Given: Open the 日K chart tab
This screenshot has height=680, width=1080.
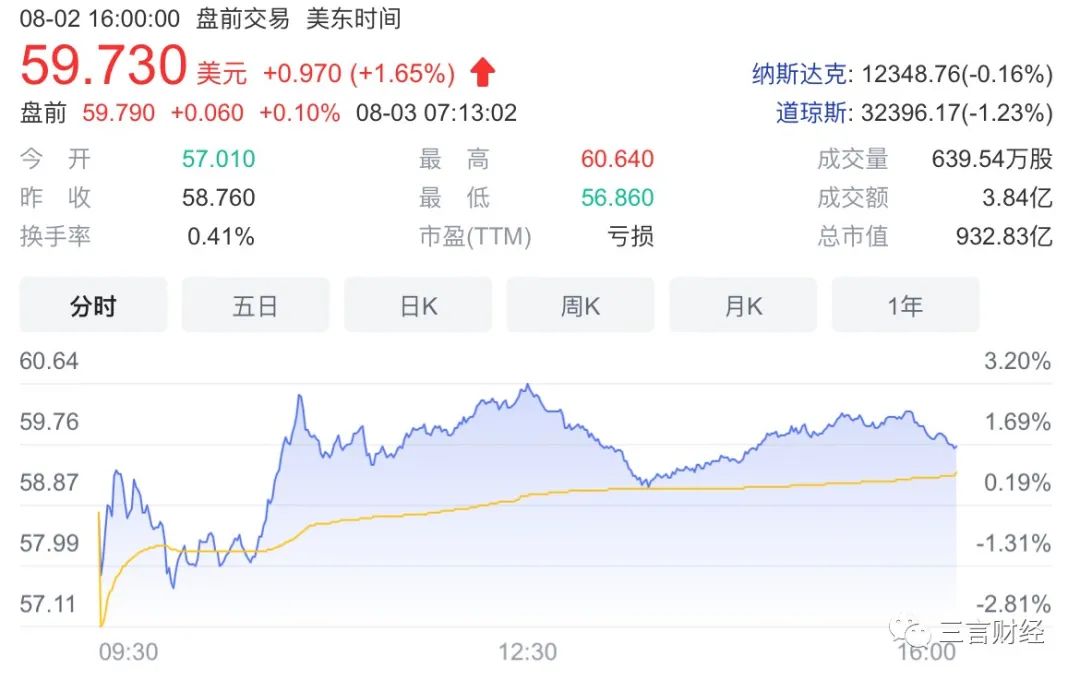Looking at the screenshot, I should click(418, 306).
